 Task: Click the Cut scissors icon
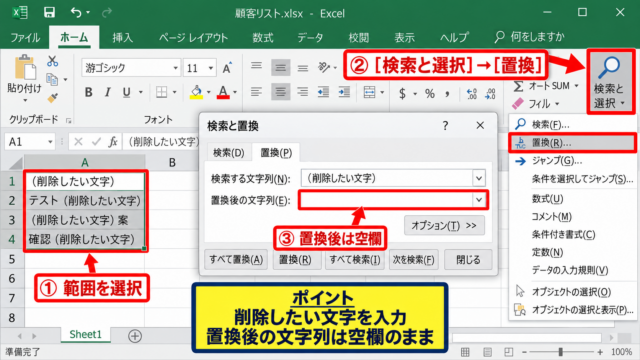point(52,62)
